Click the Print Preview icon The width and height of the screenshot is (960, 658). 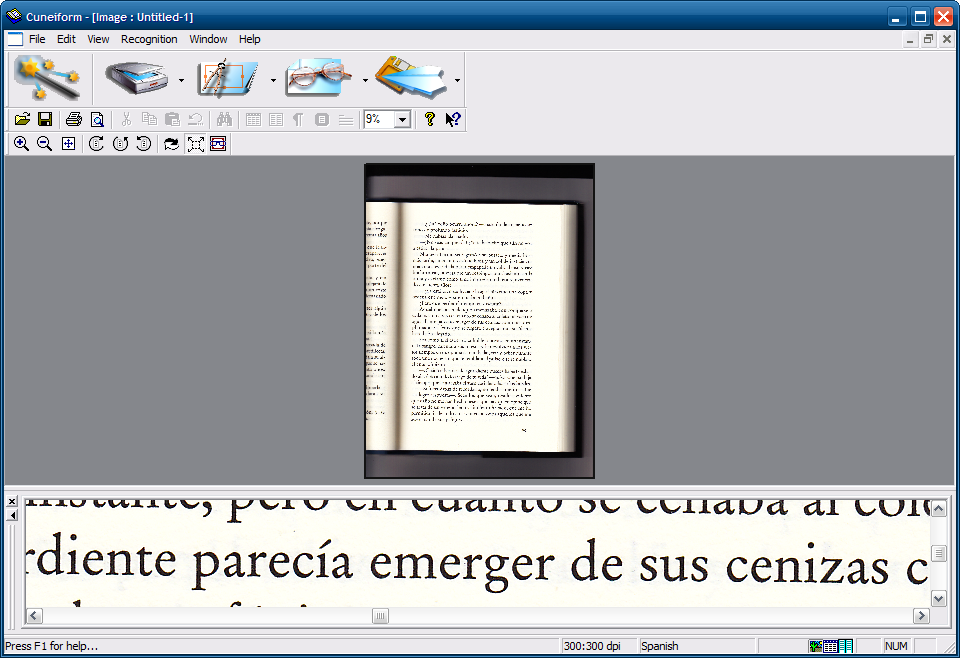click(97, 119)
